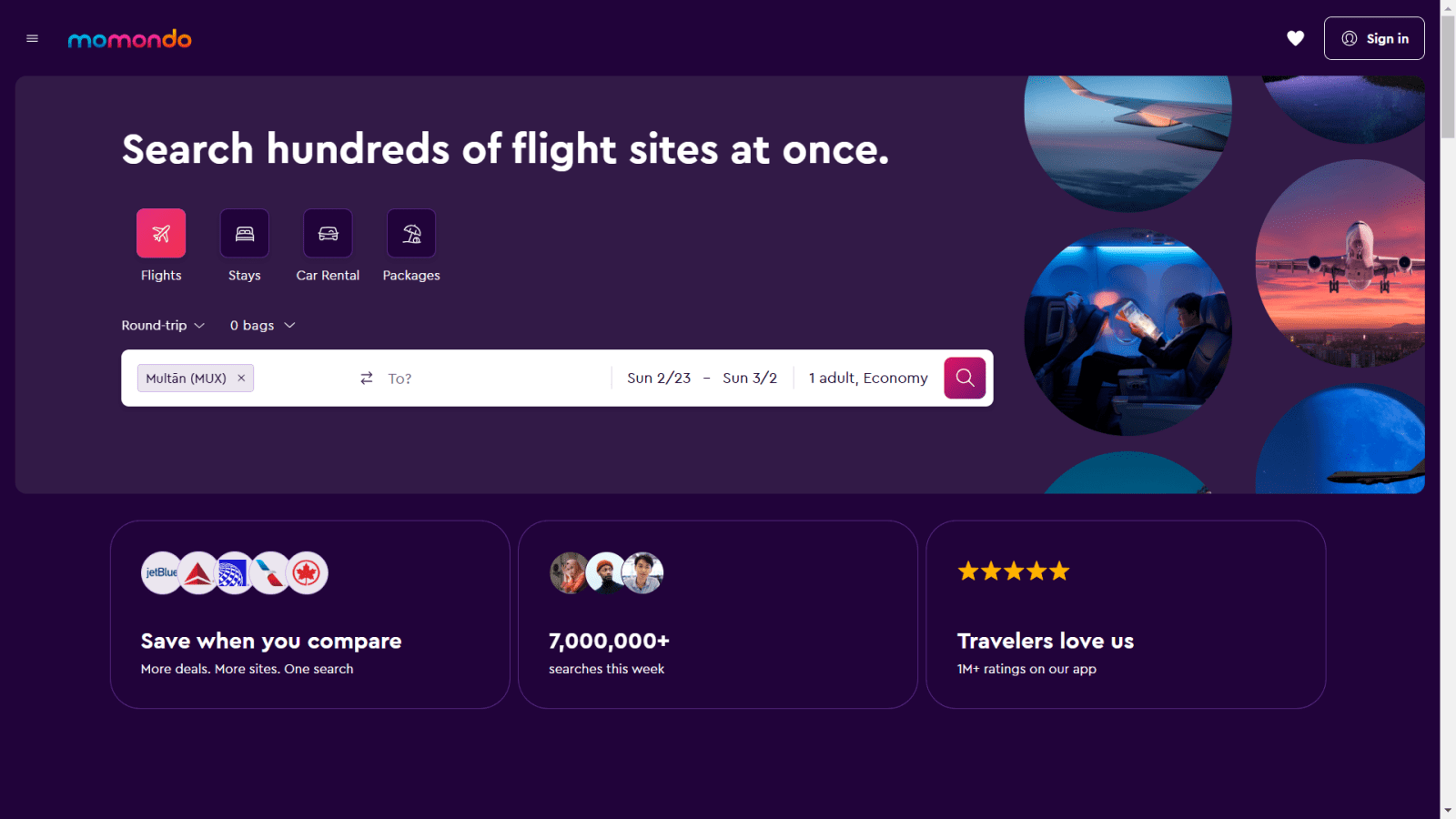Pick the departure date Sun 2/23
The image size is (1456, 819).
click(x=659, y=379)
